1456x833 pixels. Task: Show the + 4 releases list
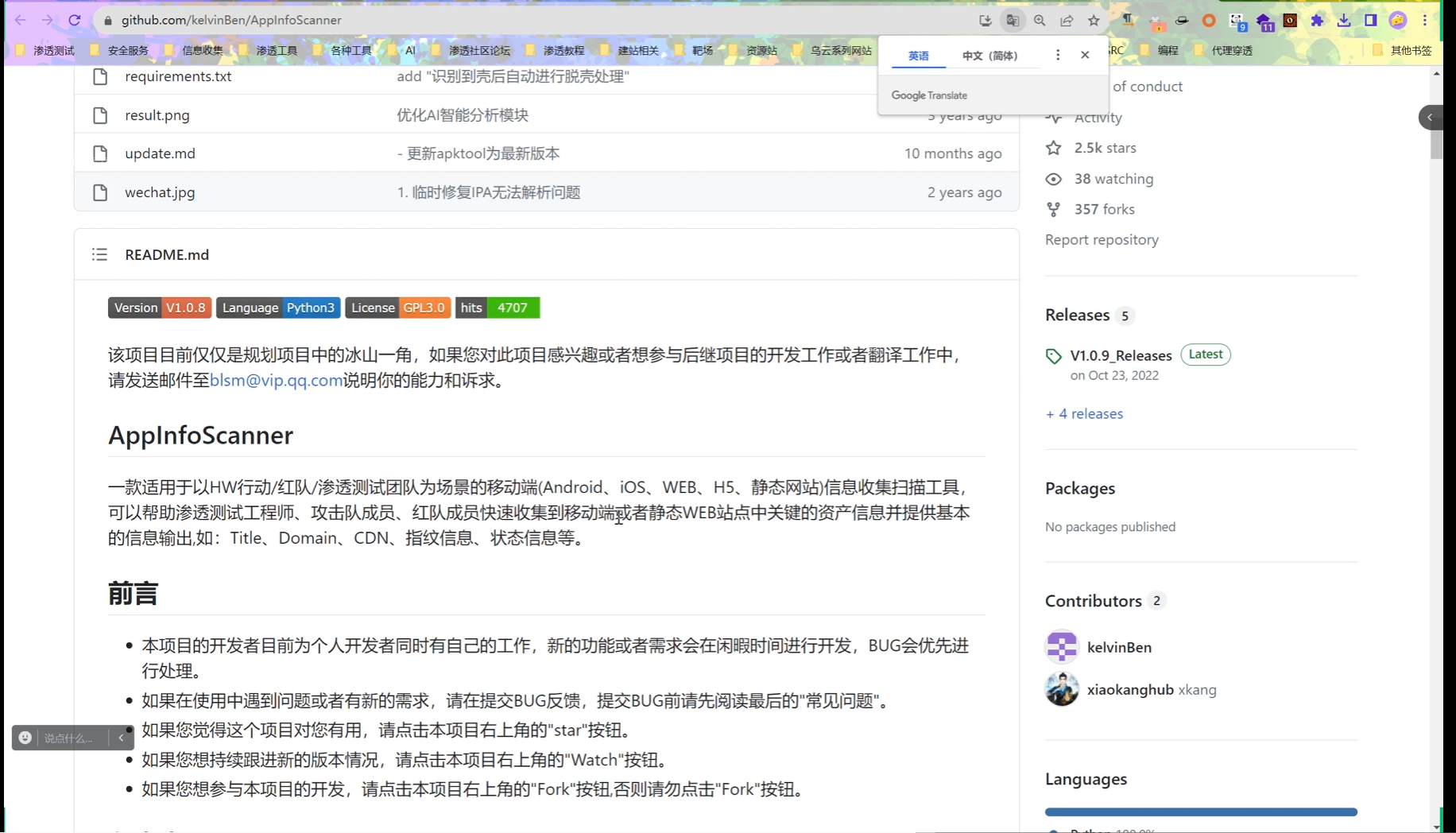click(x=1084, y=413)
